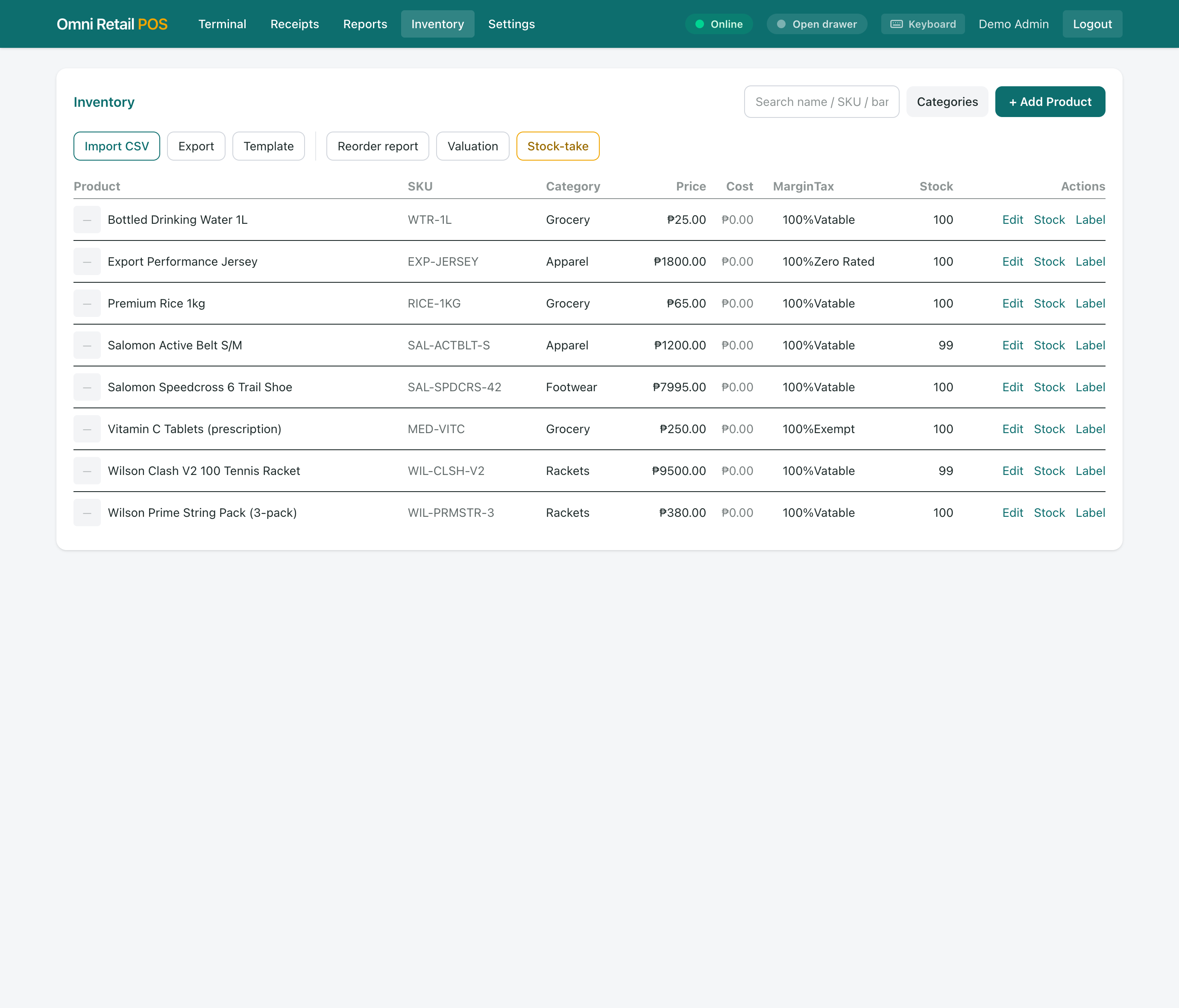Click the Zero Rated tax cell
Viewport: 1179px width, 1008px height.
(844, 262)
